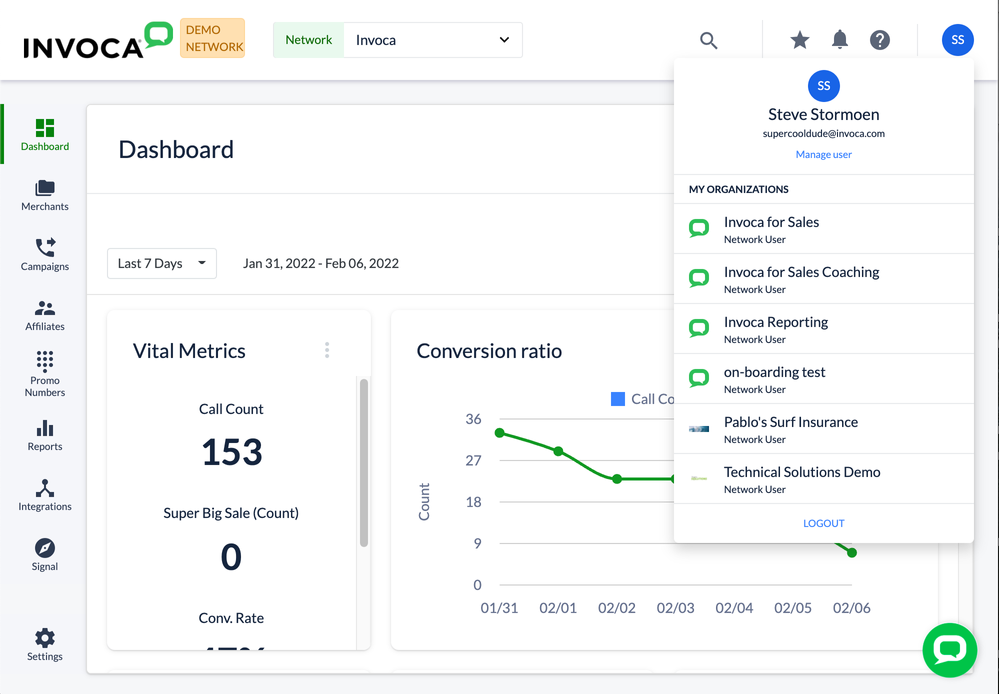Expand the Network Invoca dropdown
The height and width of the screenshot is (694, 999).
tap(432, 40)
